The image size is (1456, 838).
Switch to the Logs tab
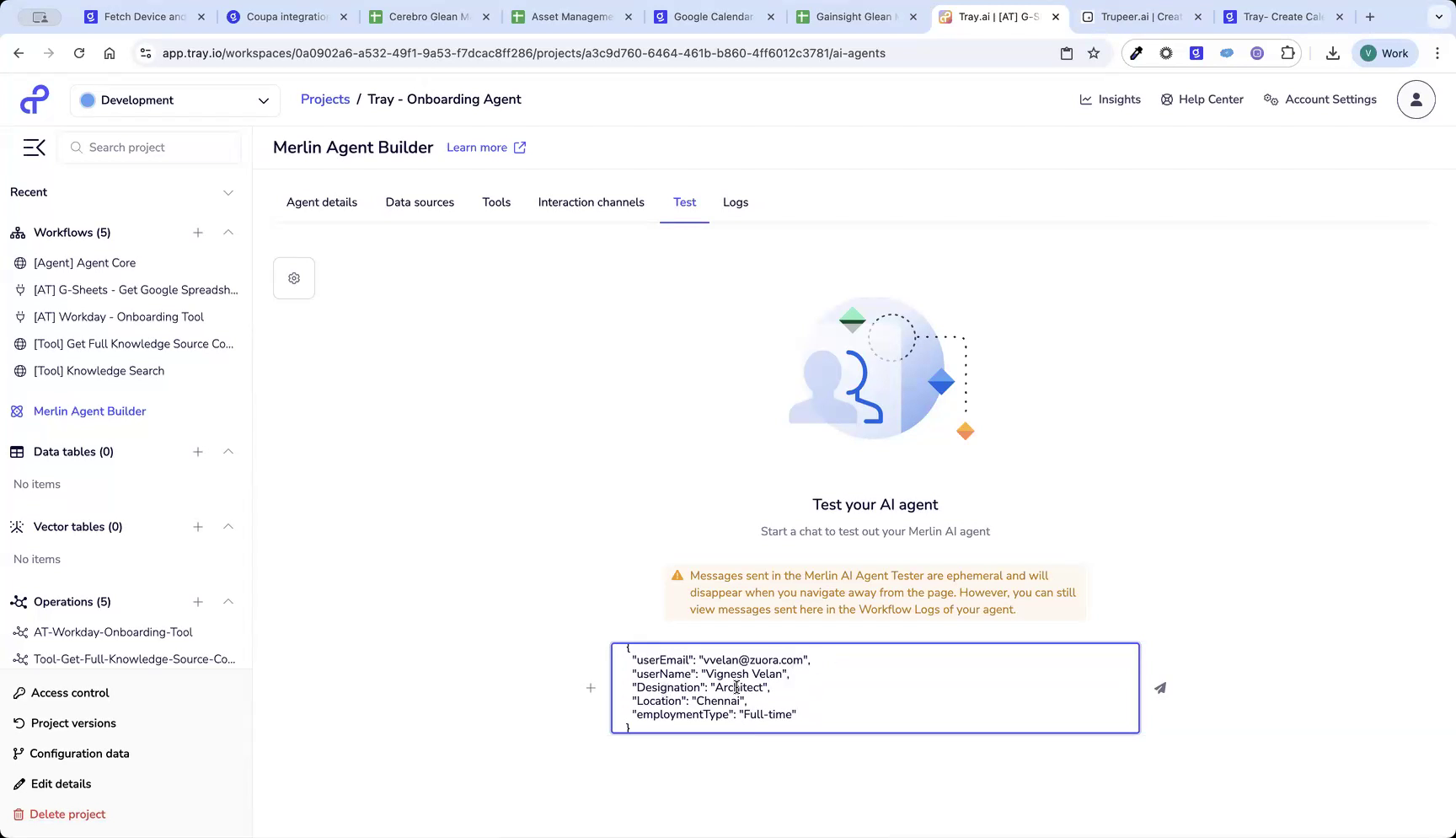click(x=735, y=202)
